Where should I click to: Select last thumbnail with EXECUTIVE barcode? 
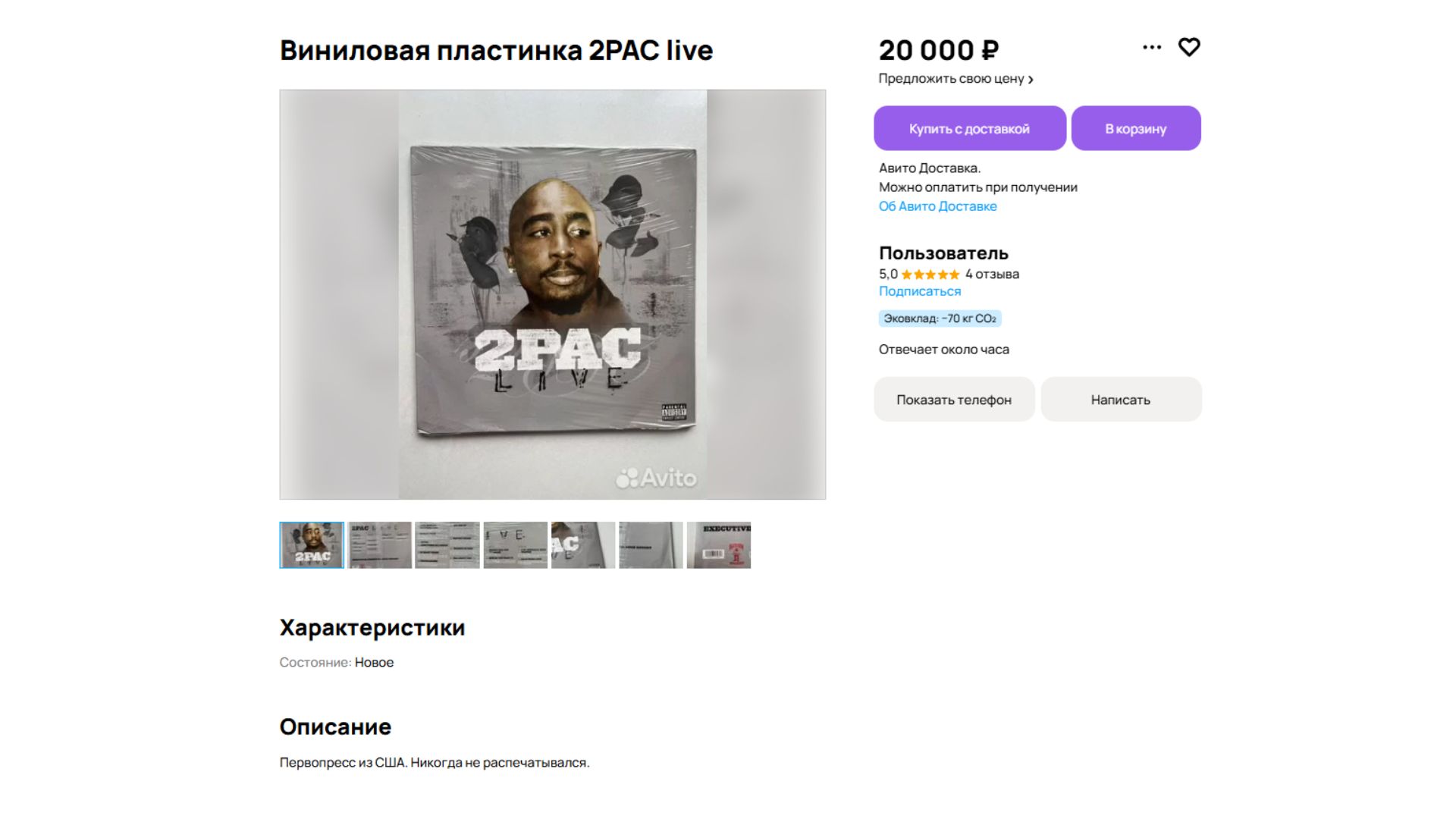click(719, 545)
